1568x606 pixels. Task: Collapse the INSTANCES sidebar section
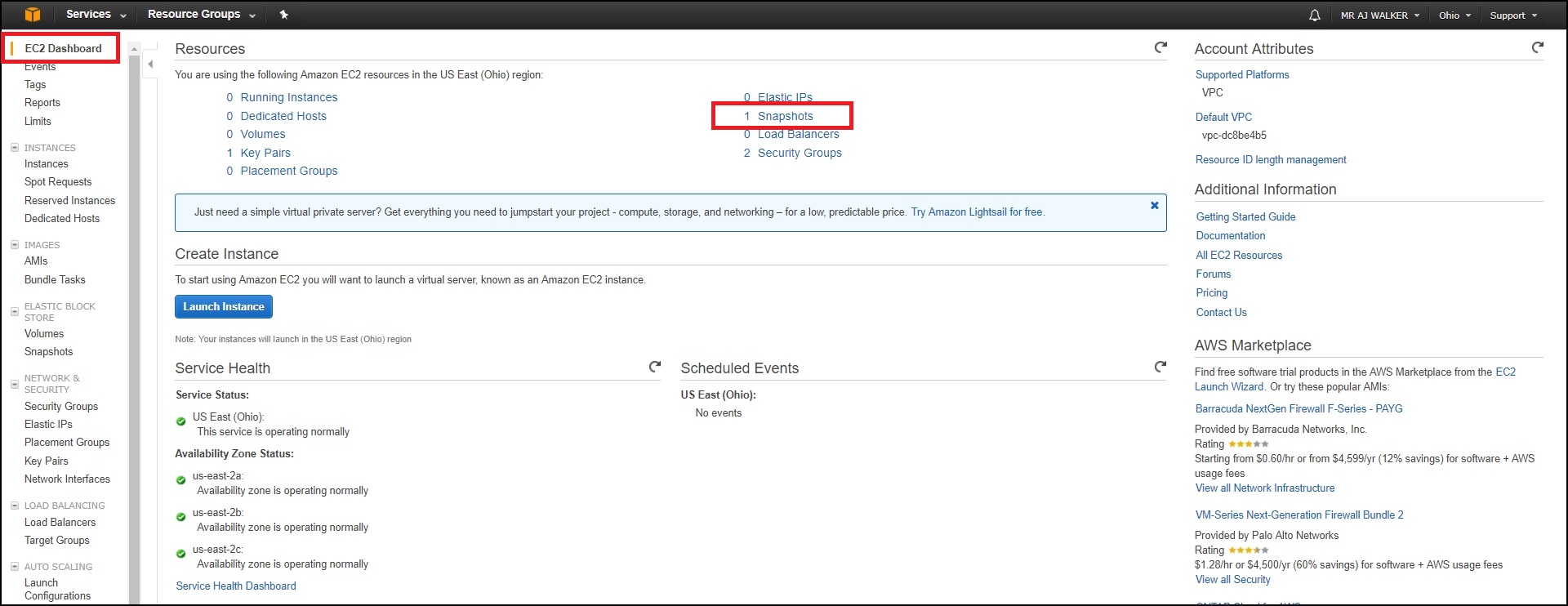[15, 148]
